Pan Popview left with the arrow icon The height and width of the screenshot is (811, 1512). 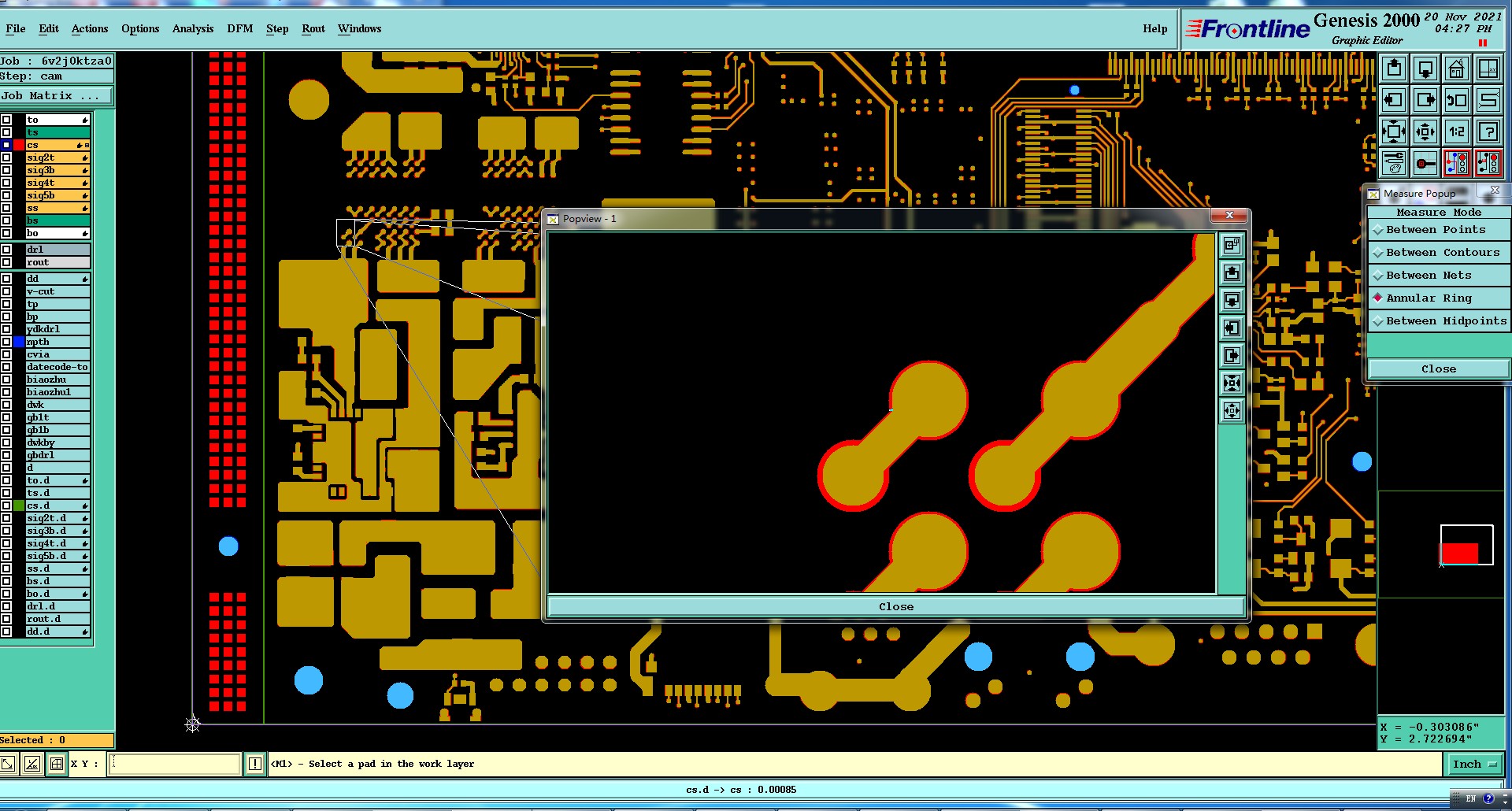1232,328
